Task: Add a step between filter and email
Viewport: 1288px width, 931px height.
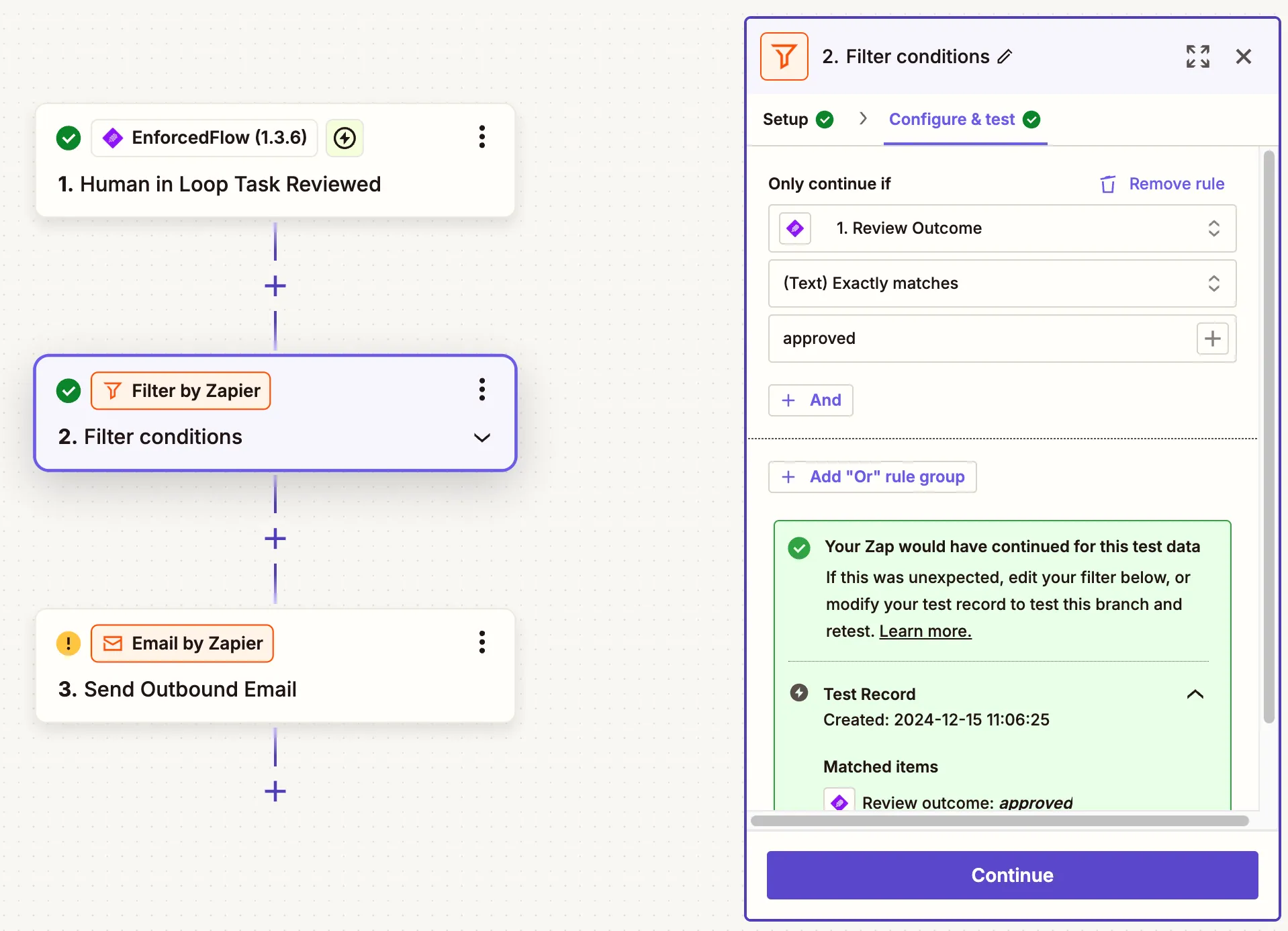Action: [275, 539]
